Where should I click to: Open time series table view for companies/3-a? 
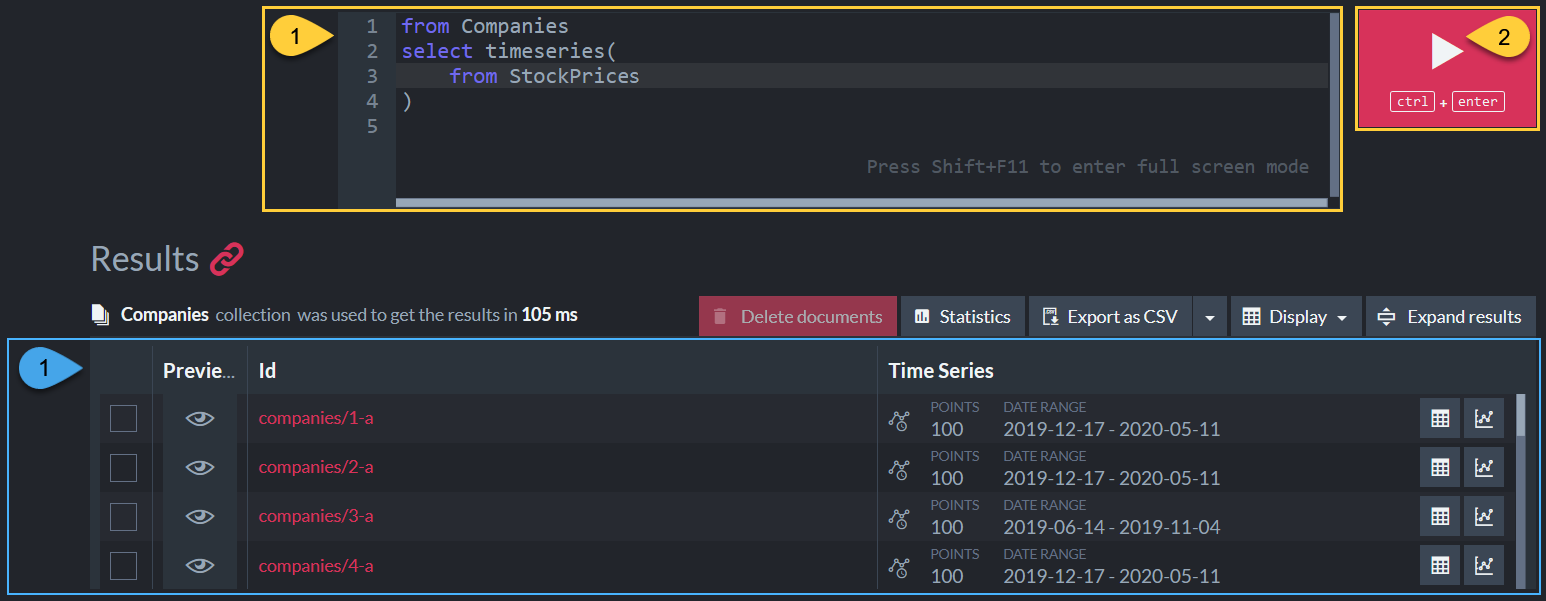pyautogui.click(x=1440, y=516)
